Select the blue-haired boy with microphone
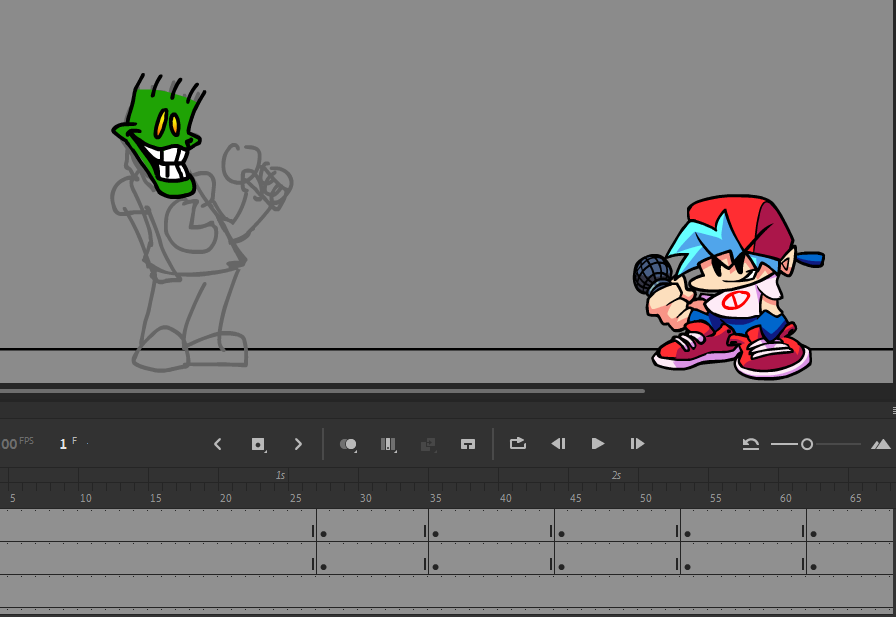 pos(729,287)
